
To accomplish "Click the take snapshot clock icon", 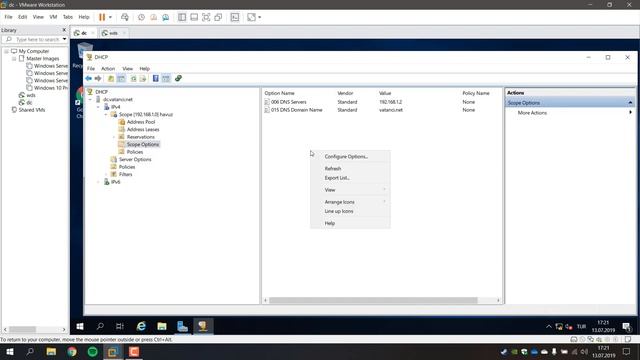I will point(141,17).
